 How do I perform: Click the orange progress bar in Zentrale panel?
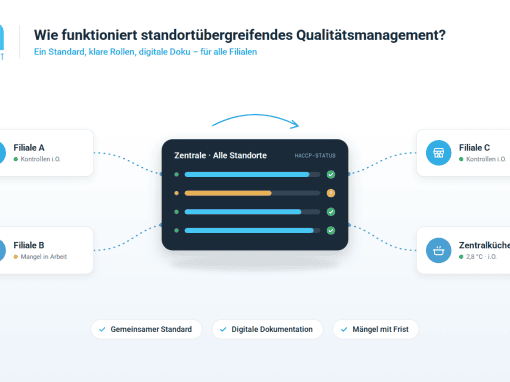228,193
